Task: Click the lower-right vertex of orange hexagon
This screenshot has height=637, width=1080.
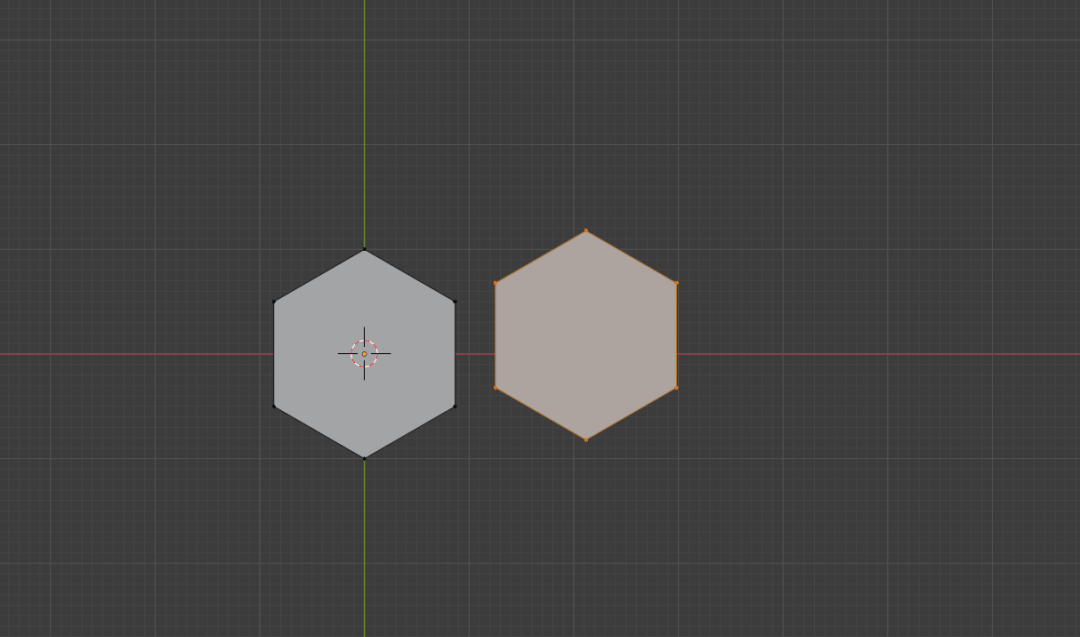Action: (676, 388)
